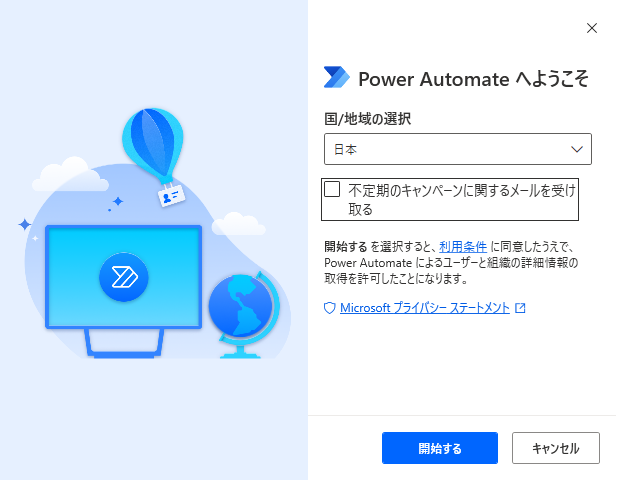The image size is (620, 480).
Task: Click the キャンセル button
Action: point(556,448)
